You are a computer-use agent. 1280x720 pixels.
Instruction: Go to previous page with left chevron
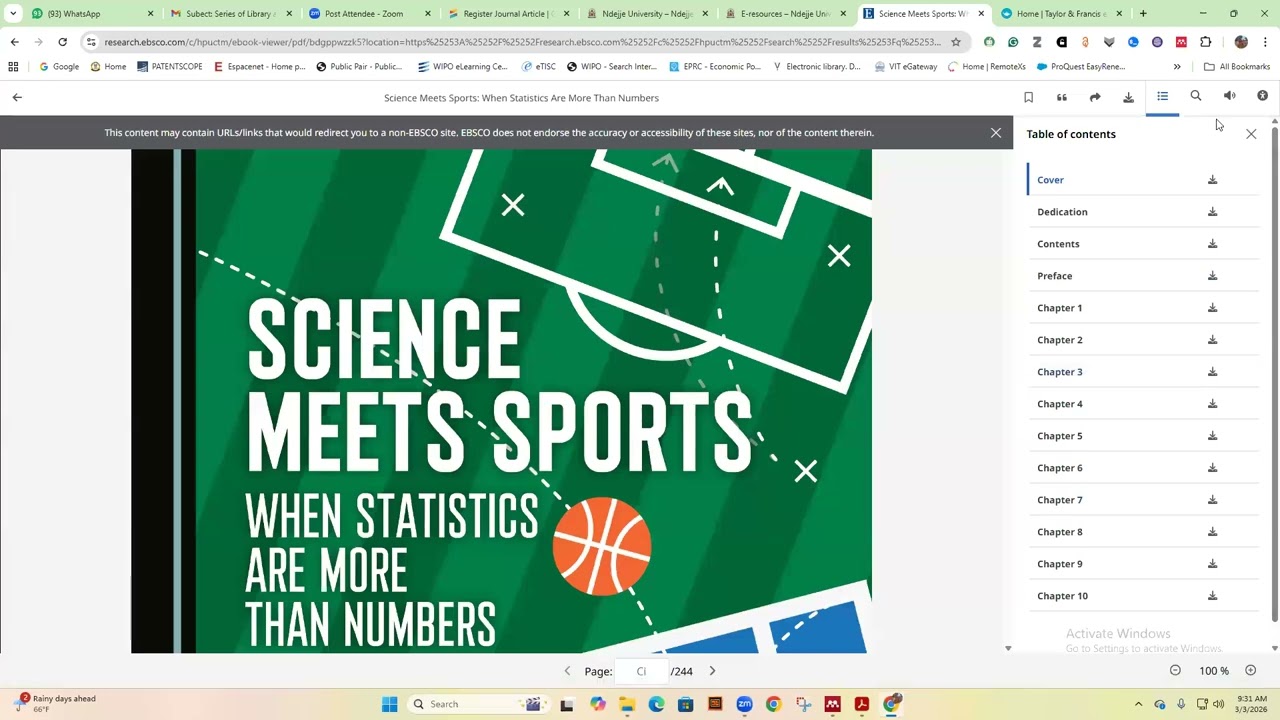[567, 671]
